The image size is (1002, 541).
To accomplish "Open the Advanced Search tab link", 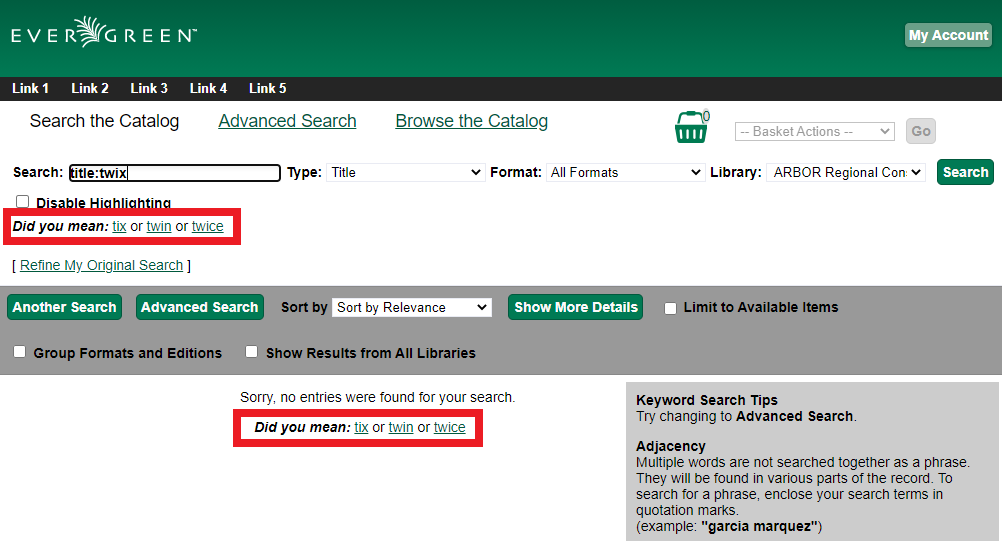I will 287,121.
